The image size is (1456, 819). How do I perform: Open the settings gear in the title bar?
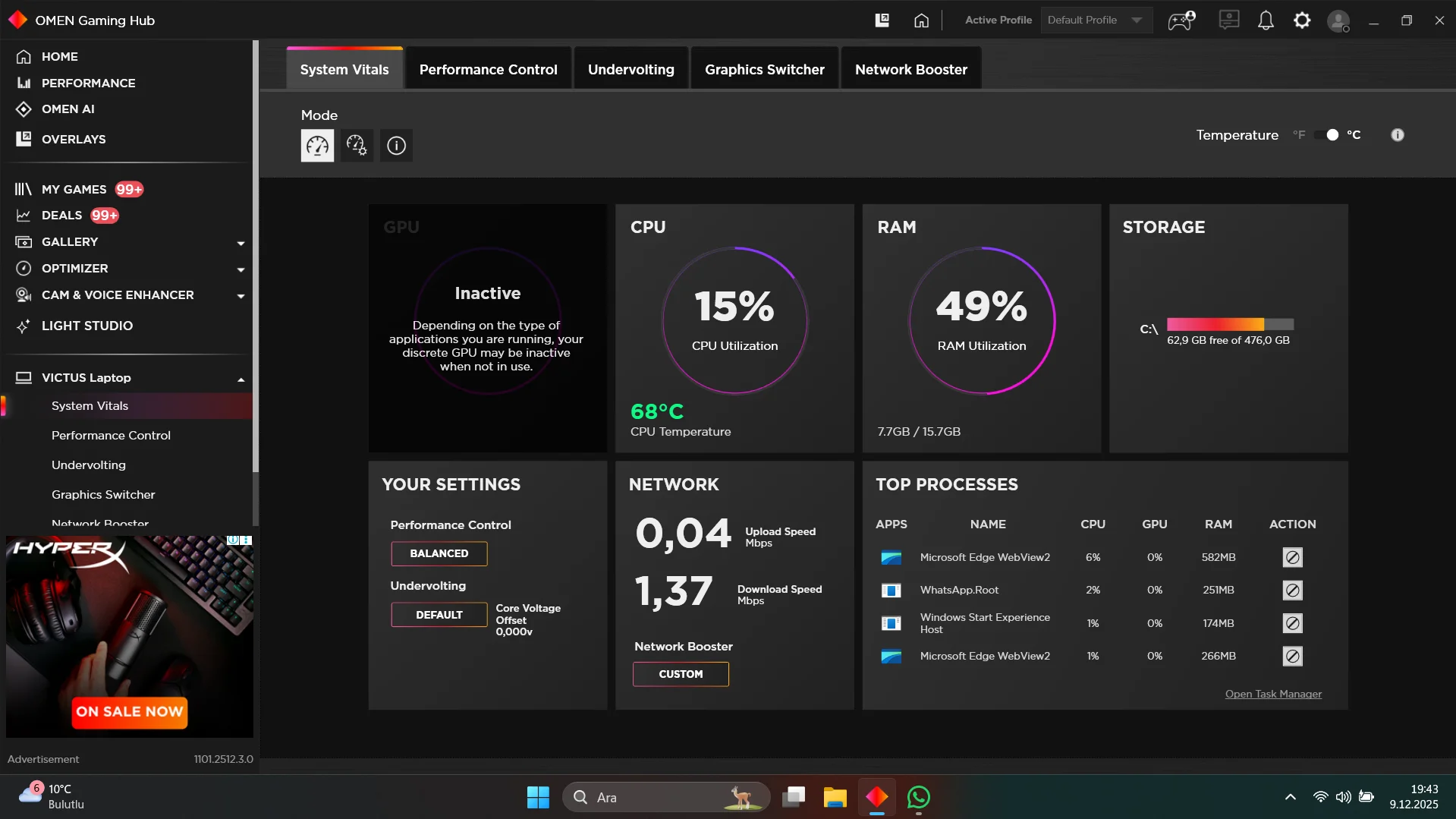(1302, 20)
